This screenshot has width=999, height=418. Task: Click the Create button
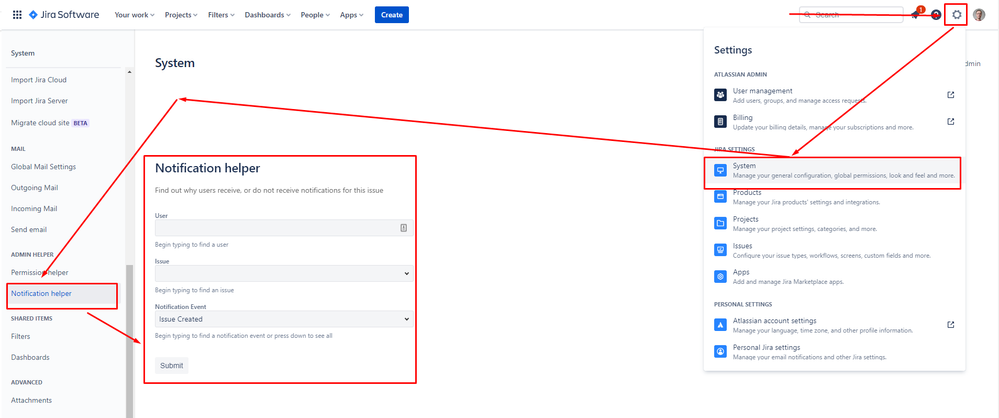click(x=392, y=15)
